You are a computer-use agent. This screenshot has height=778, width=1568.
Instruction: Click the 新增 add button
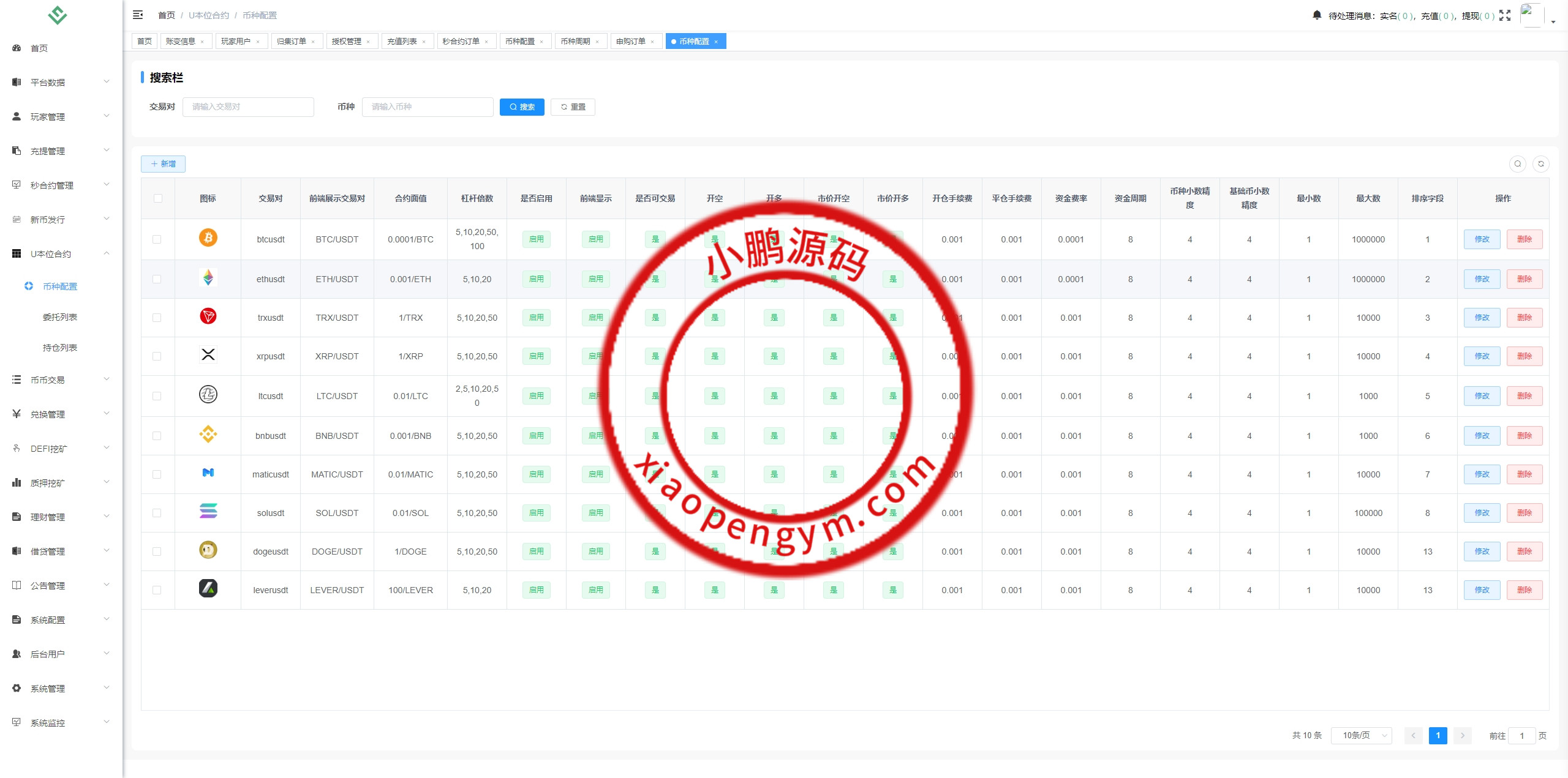(163, 163)
